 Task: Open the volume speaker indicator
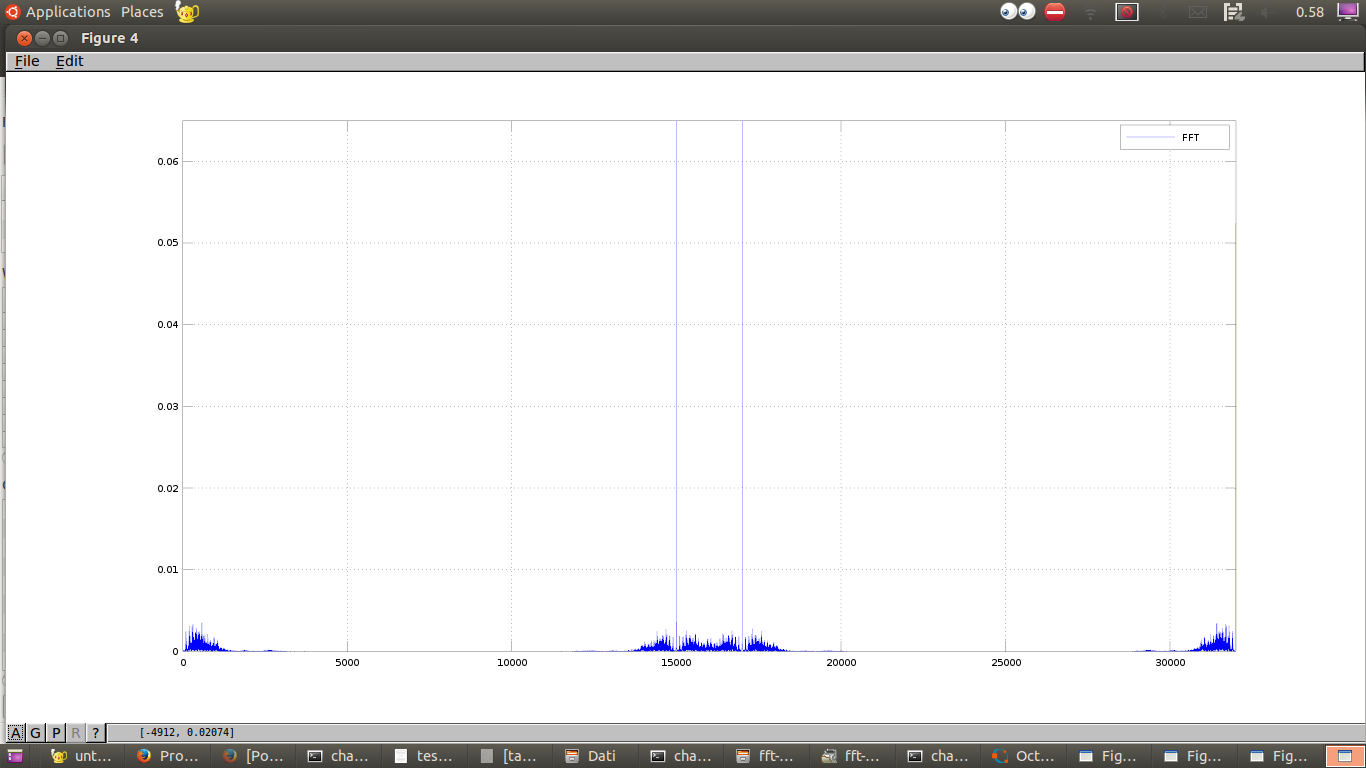pos(1265,12)
